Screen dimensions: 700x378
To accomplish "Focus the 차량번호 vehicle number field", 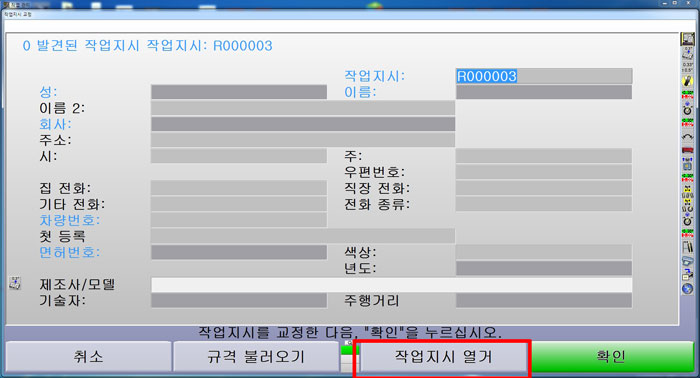I will point(239,220).
